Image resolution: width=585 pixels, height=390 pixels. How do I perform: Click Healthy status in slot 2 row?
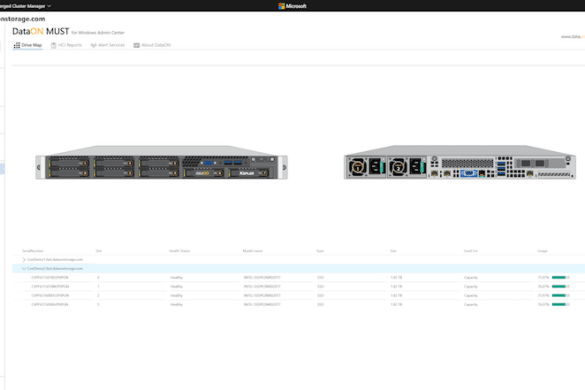pyautogui.click(x=176, y=296)
